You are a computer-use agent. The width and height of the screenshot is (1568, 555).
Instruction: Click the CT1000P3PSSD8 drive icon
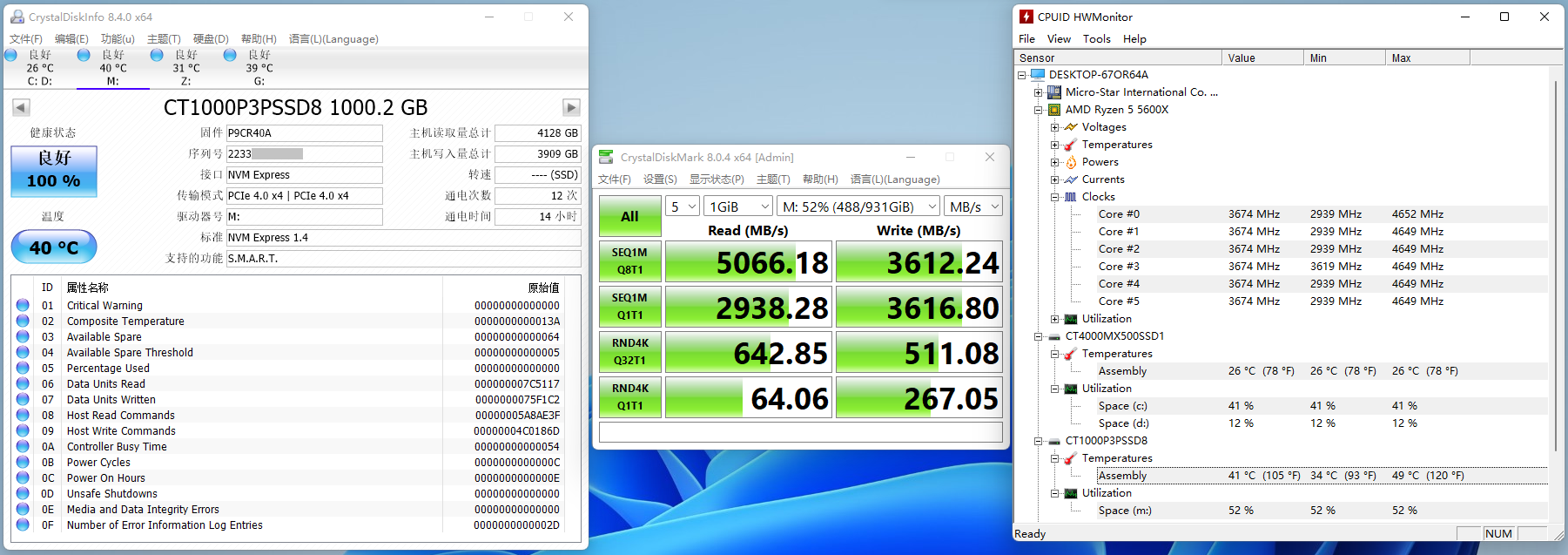[1054, 441]
